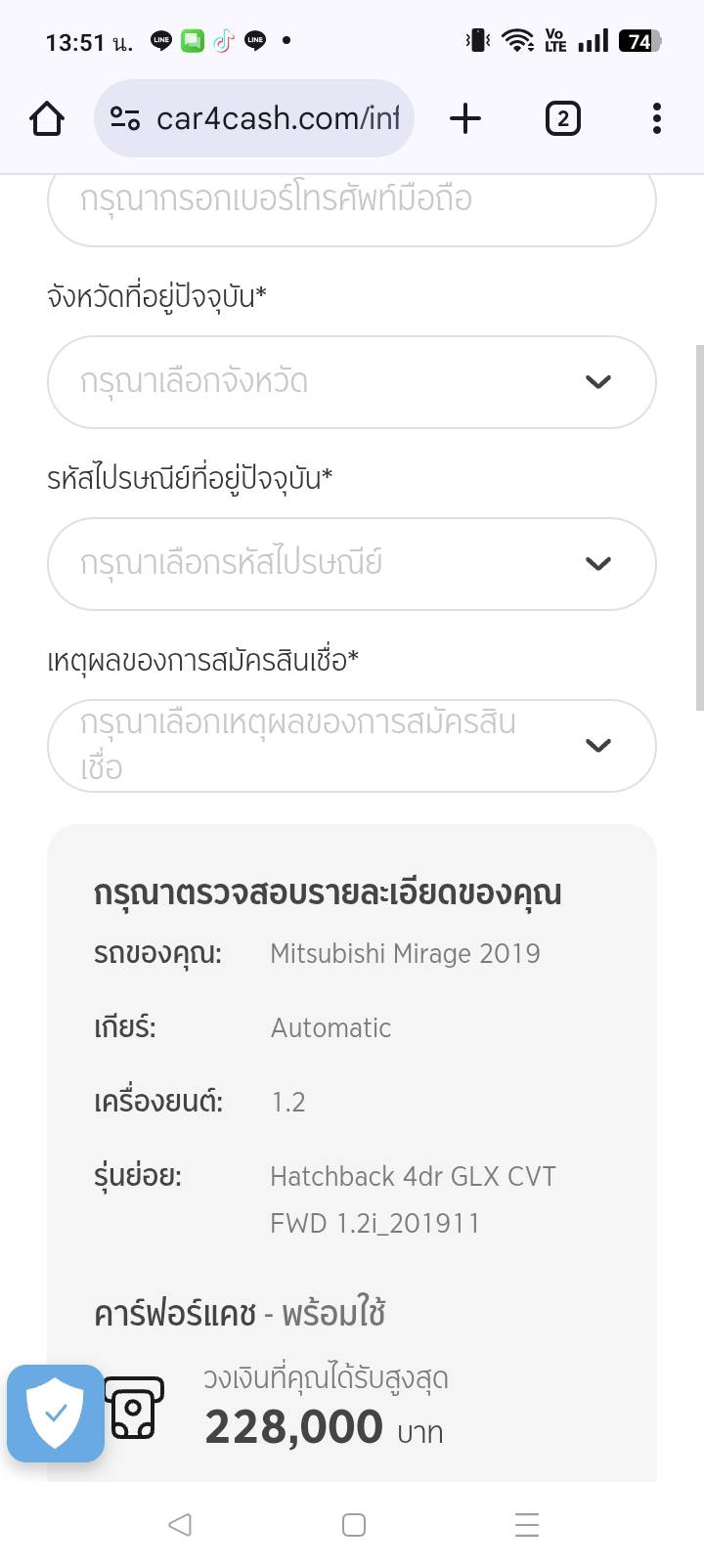Tap the chevron on province dropdown
The height and width of the screenshot is (1568, 704).
[598, 381]
